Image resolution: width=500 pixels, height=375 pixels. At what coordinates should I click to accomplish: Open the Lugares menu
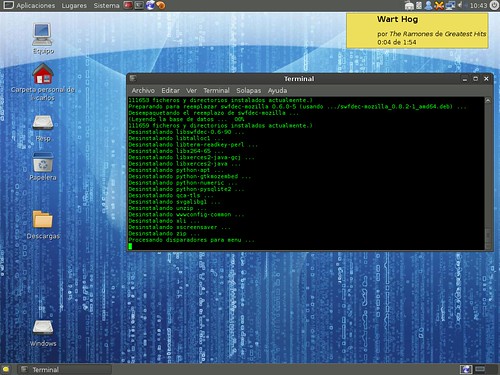(x=74, y=6)
